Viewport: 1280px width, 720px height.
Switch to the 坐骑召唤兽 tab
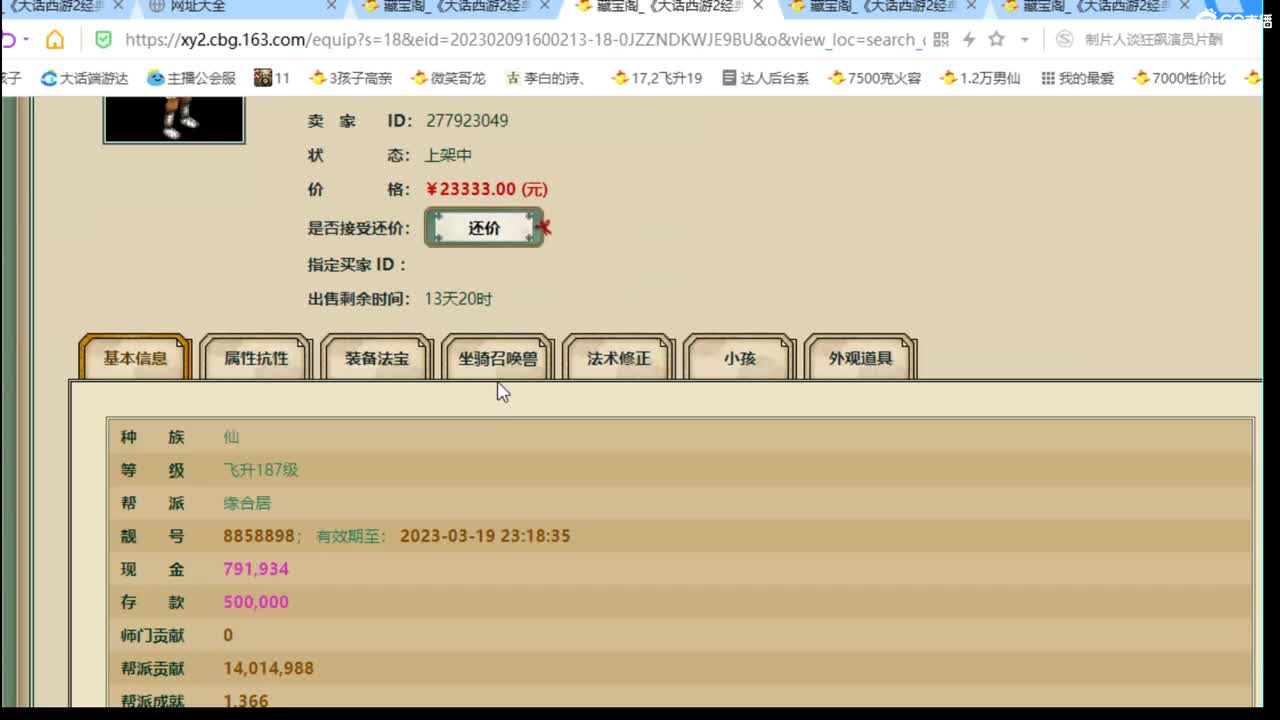pos(498,358)
